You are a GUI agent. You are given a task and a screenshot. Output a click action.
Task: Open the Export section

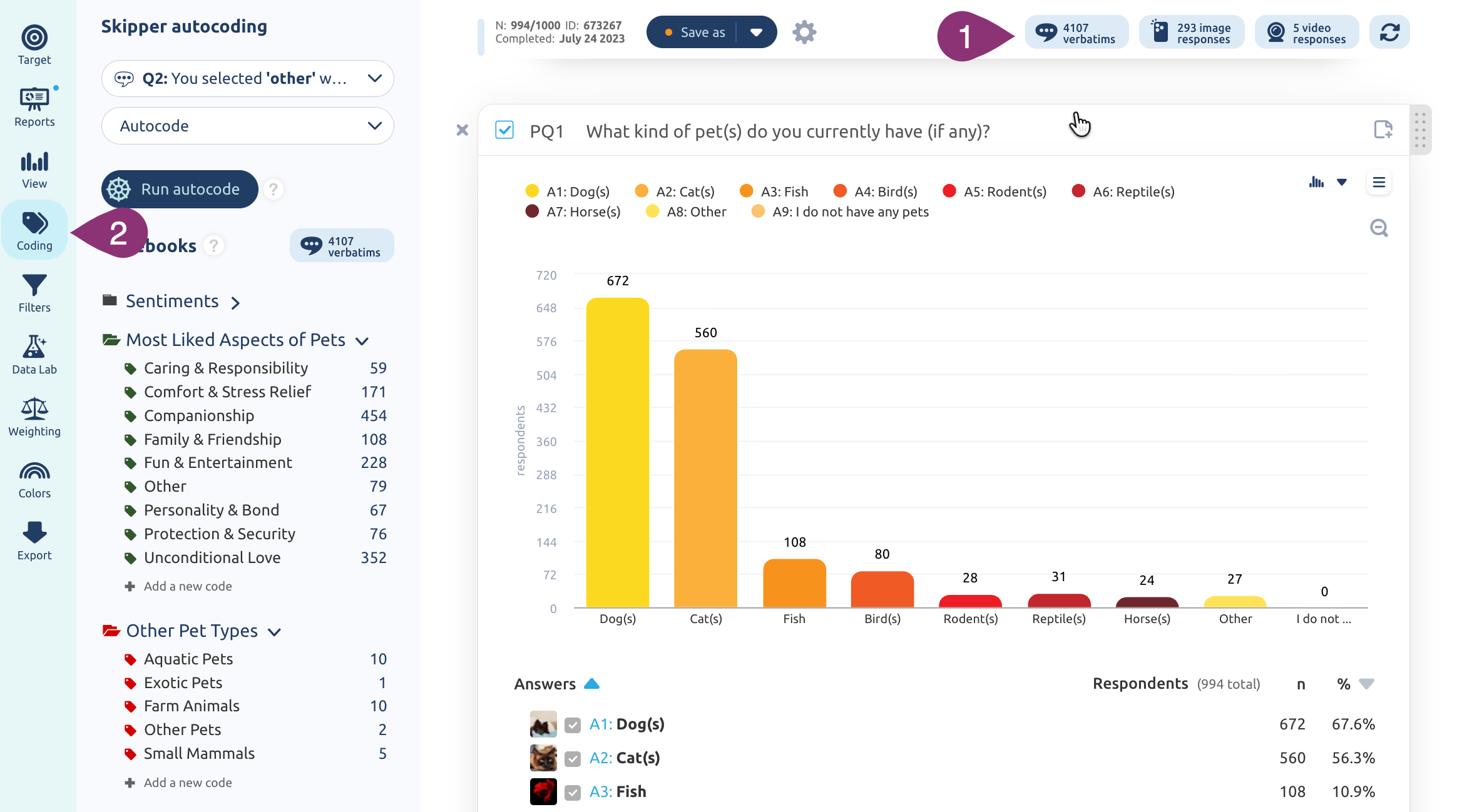click(x=34, y=540)
